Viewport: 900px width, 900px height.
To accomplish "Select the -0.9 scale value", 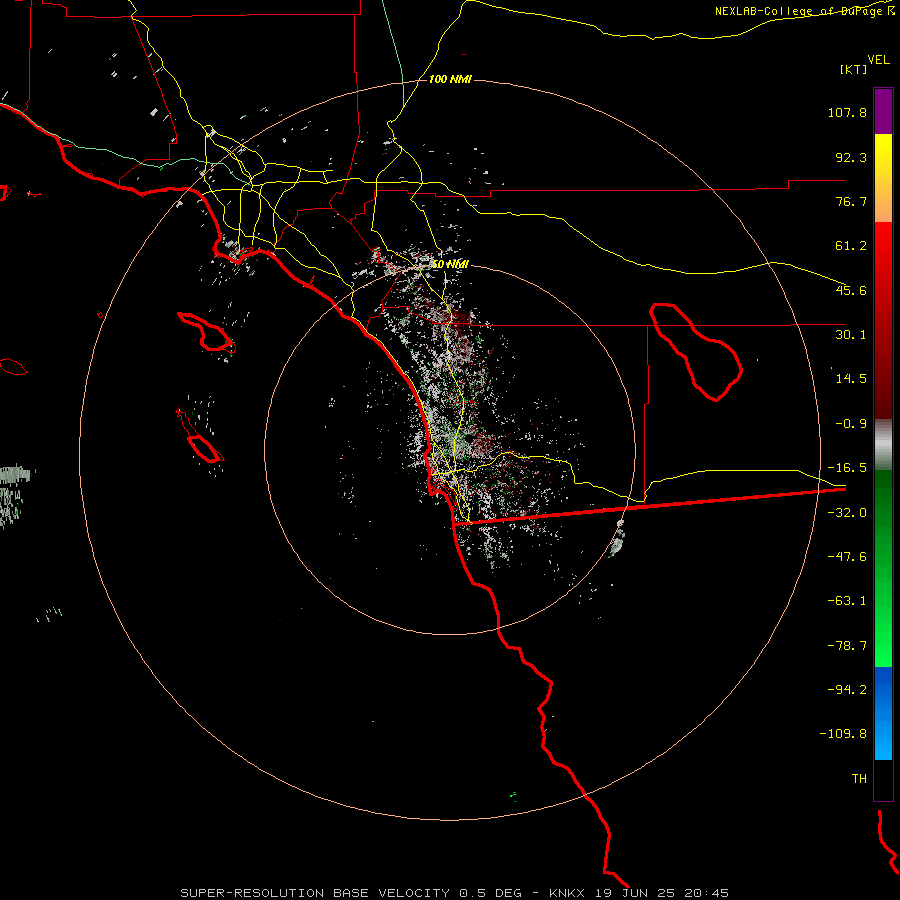I will click(851, 424).
